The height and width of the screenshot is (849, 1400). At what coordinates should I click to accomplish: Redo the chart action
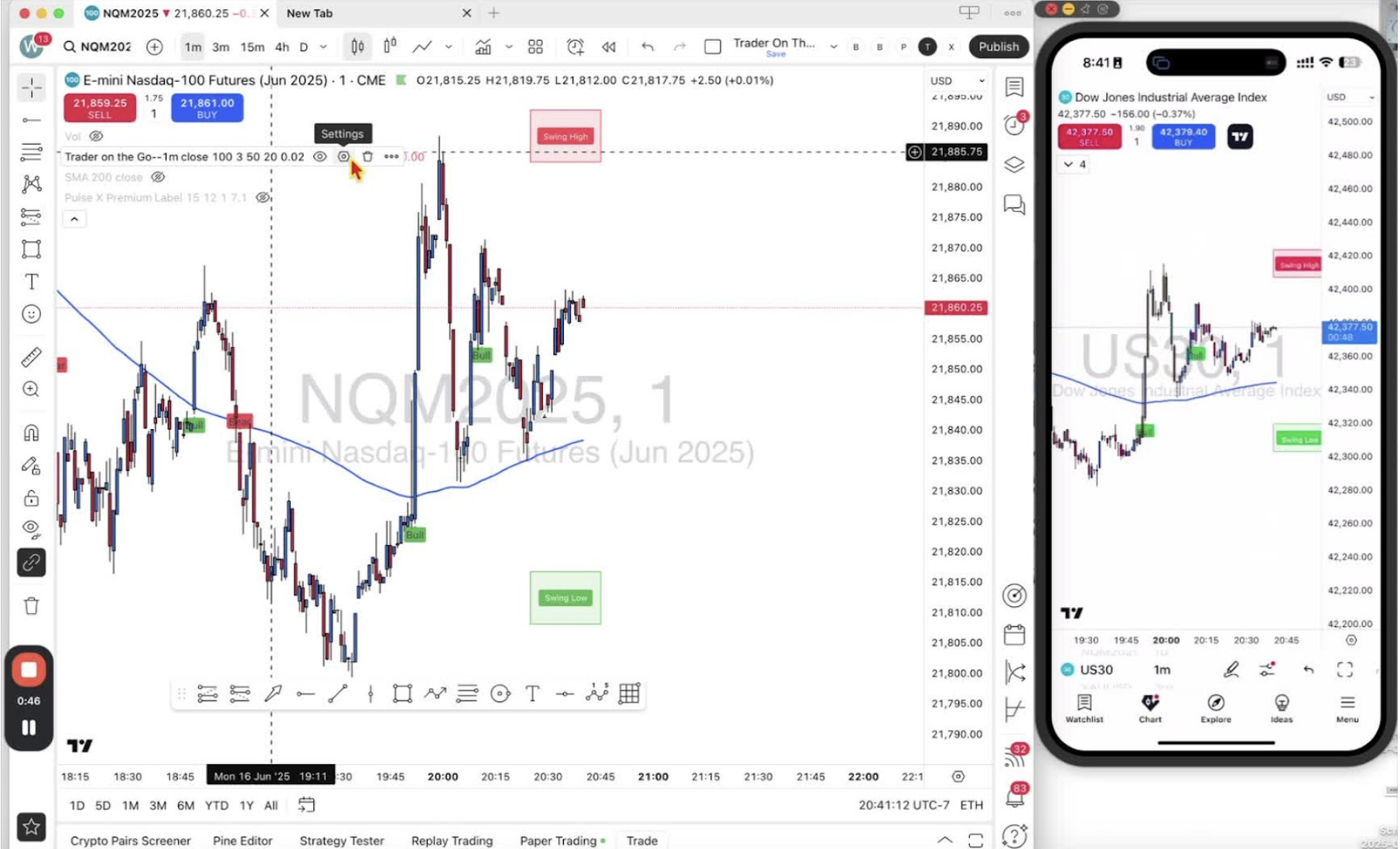679,46
